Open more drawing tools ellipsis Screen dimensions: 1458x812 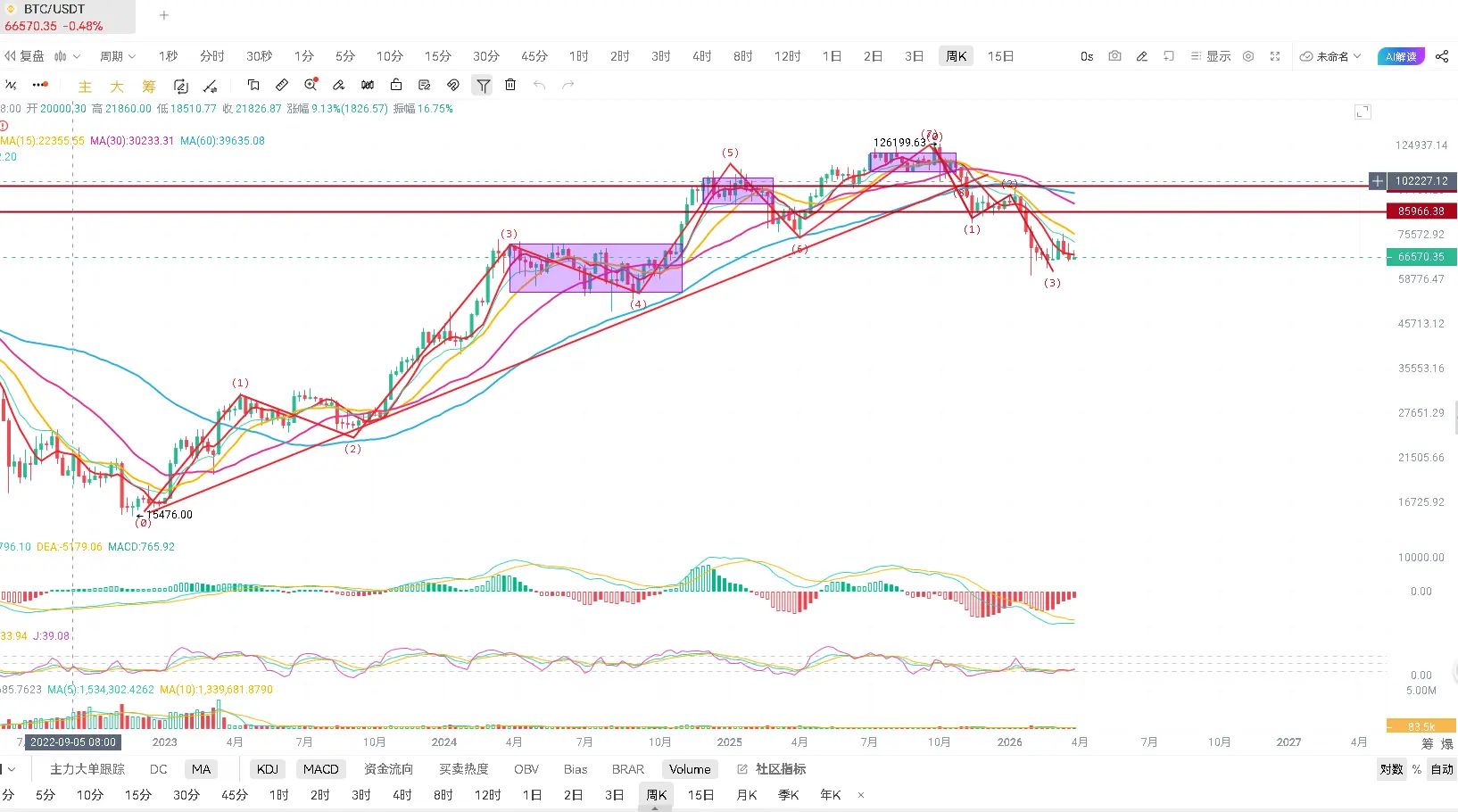pos(40,85)
